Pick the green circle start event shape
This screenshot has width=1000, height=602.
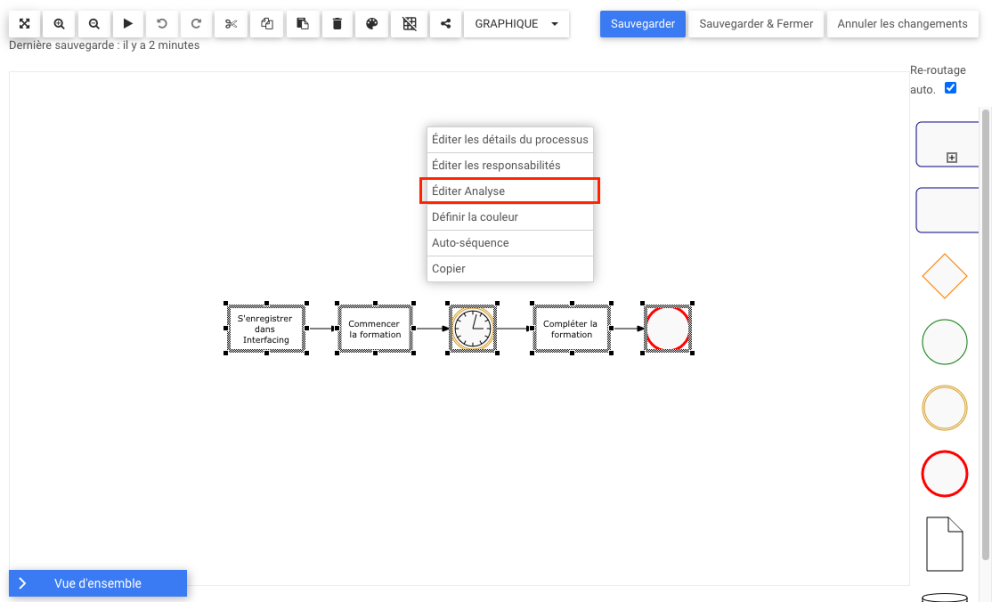[944, 342]
